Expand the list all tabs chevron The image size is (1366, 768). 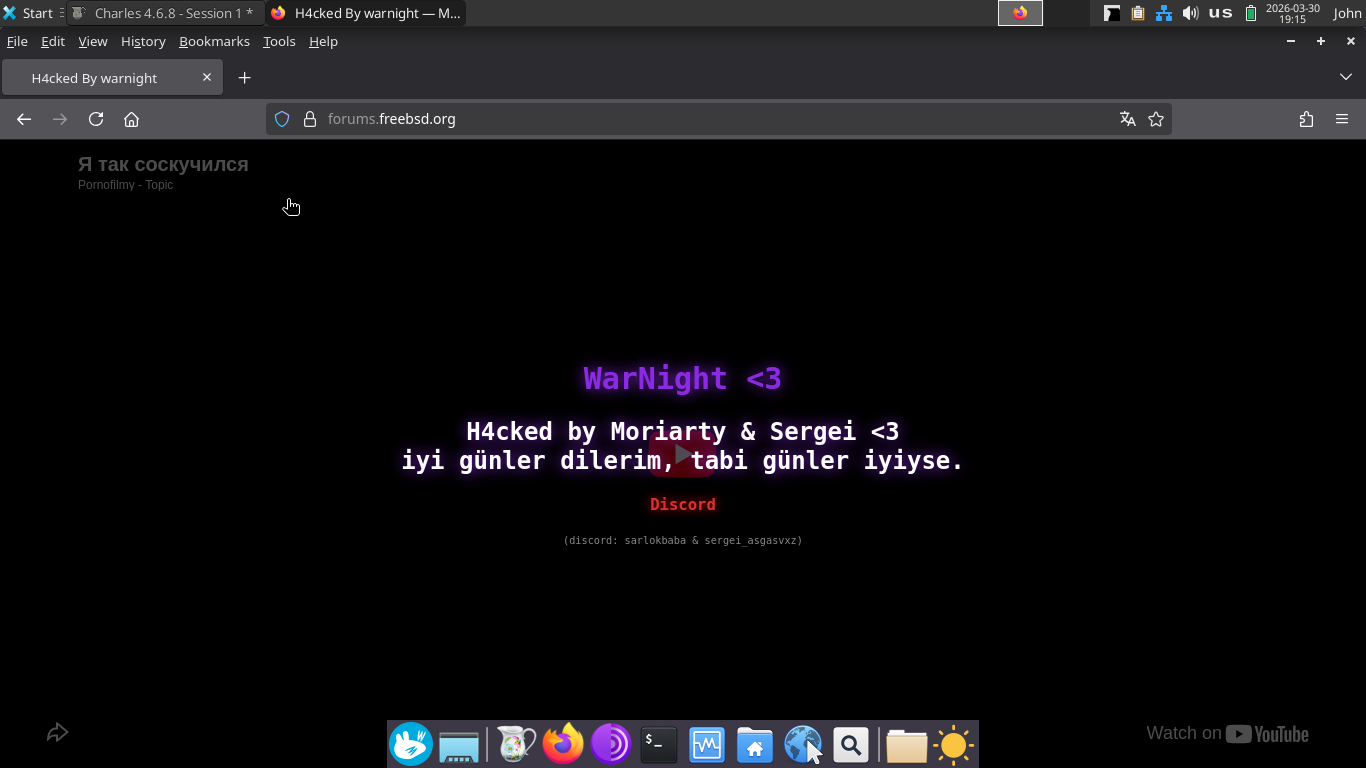(x=1345, y=77)
